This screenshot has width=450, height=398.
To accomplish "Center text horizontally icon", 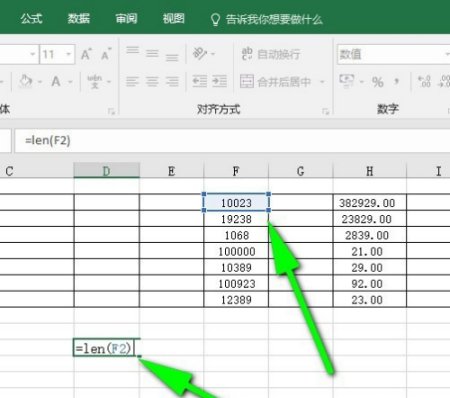I will click(152, 81).
